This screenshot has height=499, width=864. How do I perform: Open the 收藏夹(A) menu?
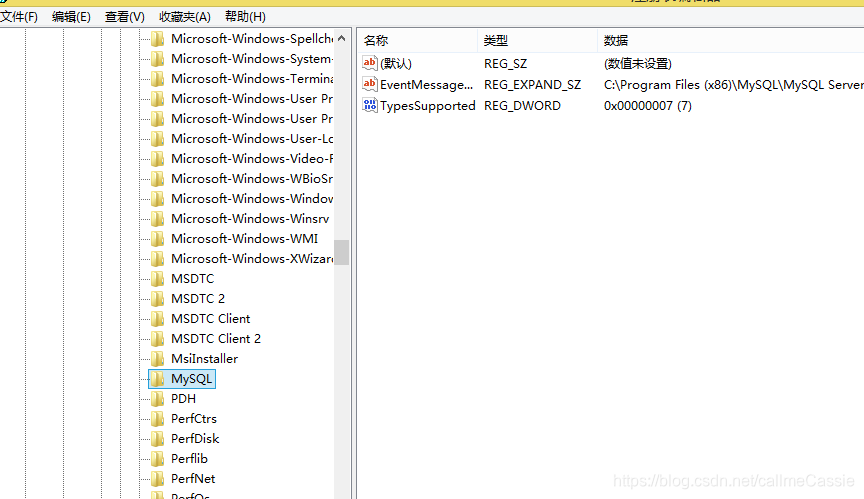(x=185, y=17)
